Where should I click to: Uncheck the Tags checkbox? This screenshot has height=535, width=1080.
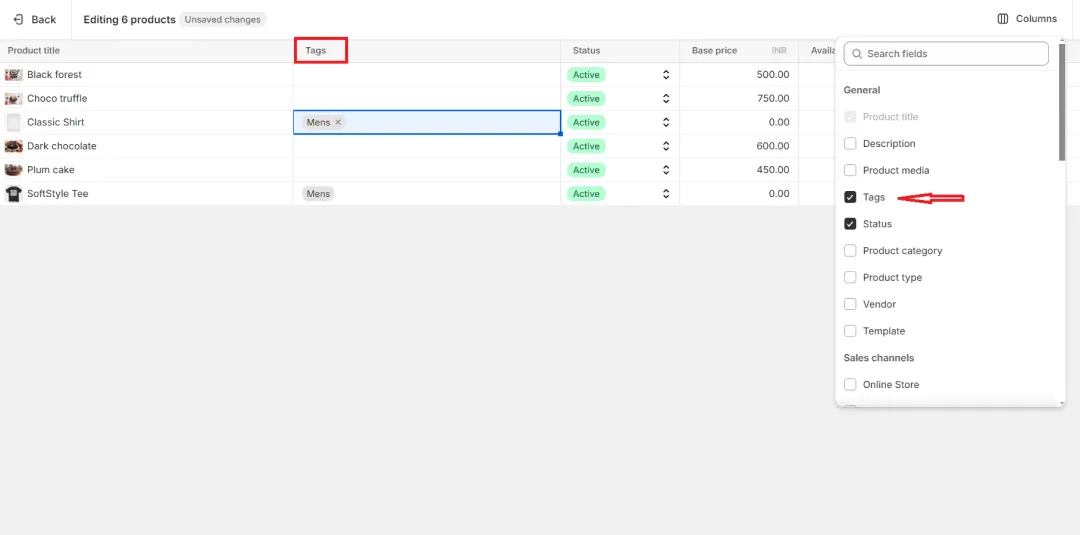click(x=850, y=197)
